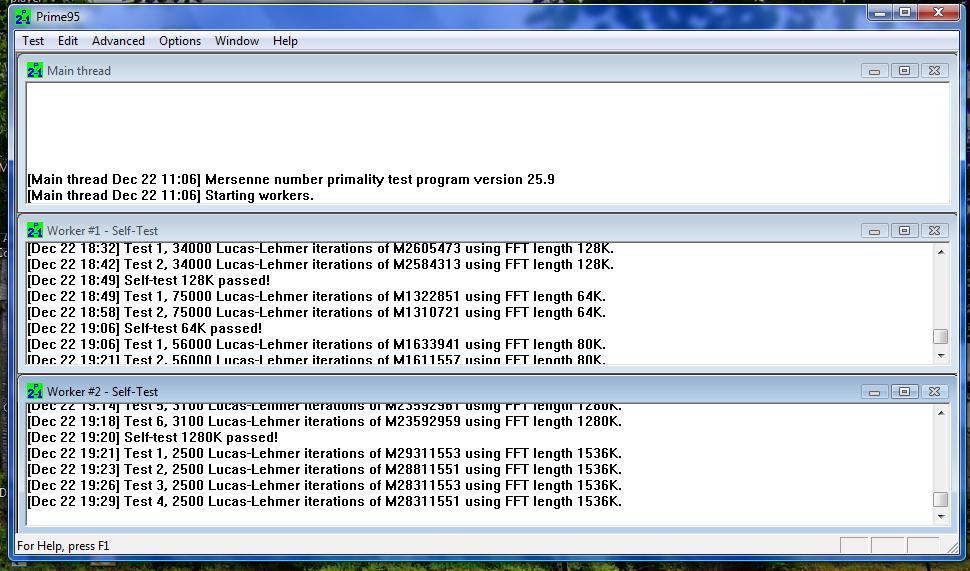
Task: Open the Edit menu
Action: [x=67, y=41]
